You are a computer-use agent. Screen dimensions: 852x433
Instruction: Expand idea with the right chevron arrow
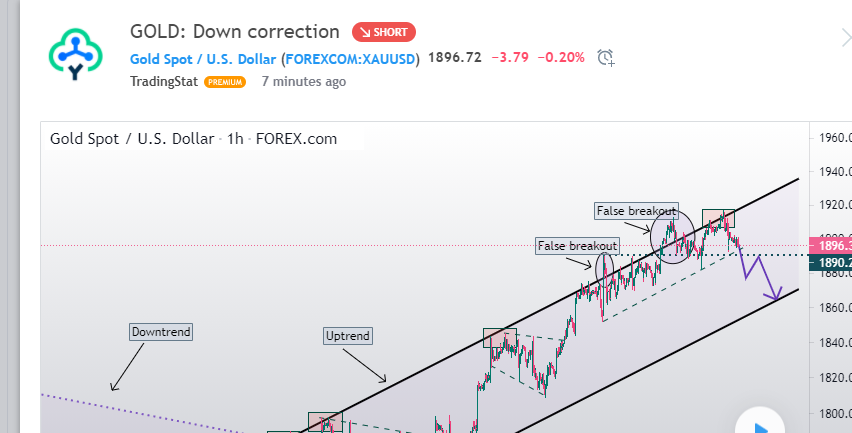pyautogui.click(x=846, y=38)
